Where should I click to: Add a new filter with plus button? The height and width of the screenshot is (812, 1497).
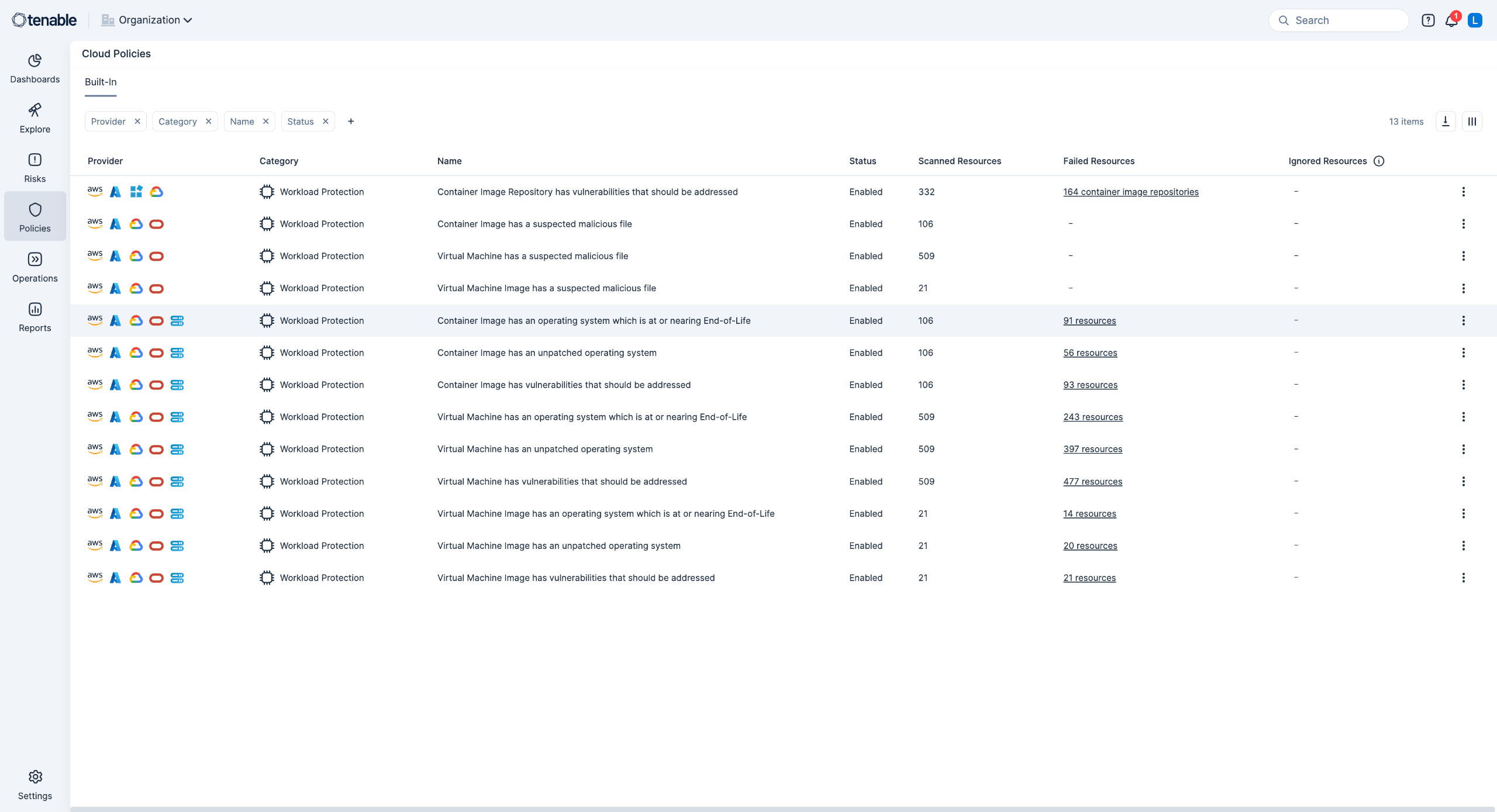[x=351, y=121]
